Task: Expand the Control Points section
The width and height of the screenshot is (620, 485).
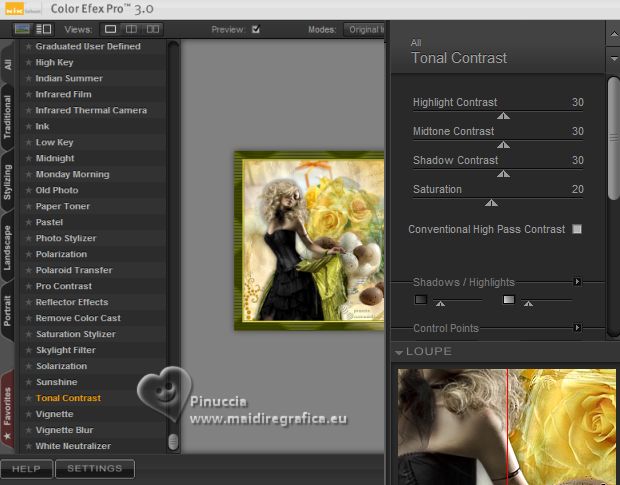Action: 577,328
